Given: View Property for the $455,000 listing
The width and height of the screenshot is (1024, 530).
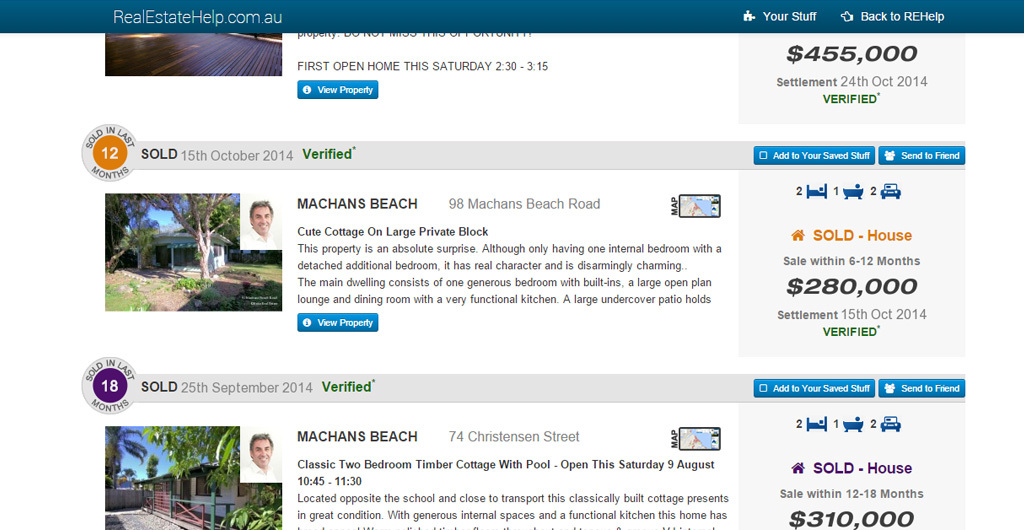Looking at the screenshot, I should point(338,90).
